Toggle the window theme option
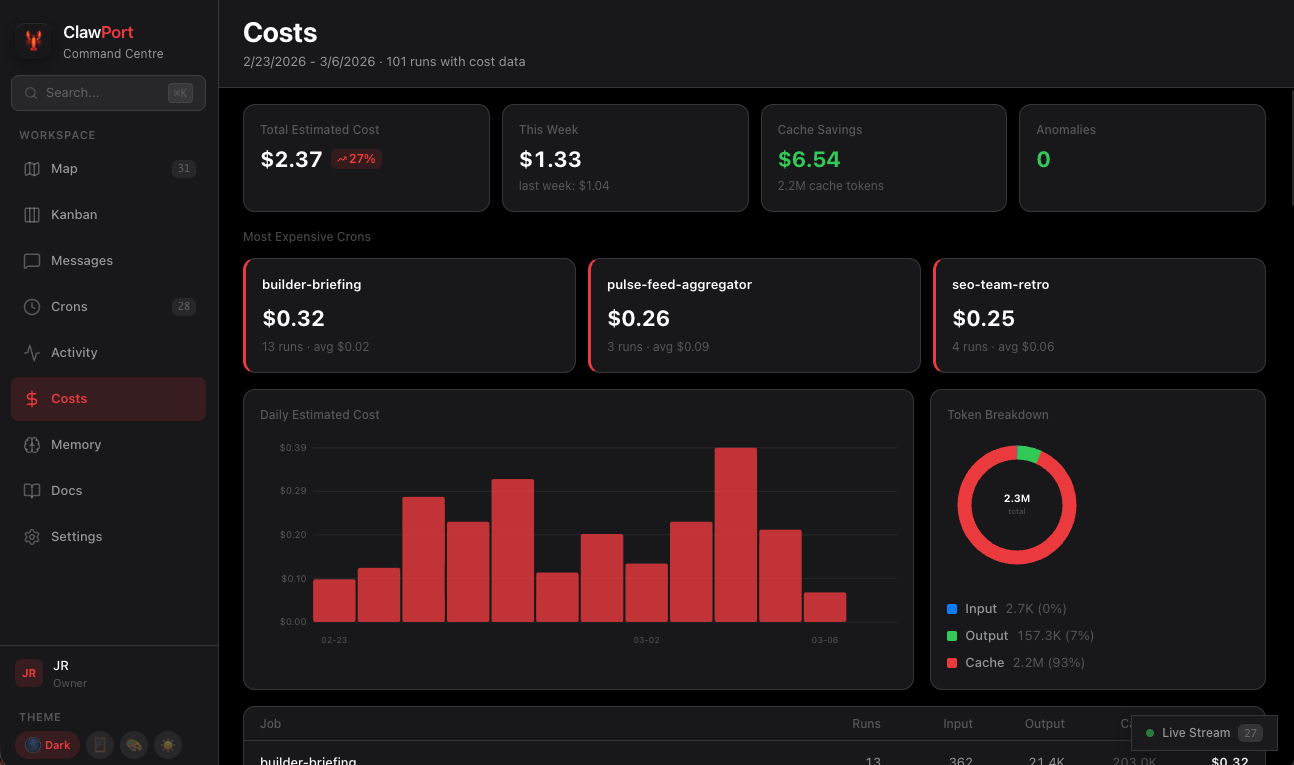 [x=99, y=745]
